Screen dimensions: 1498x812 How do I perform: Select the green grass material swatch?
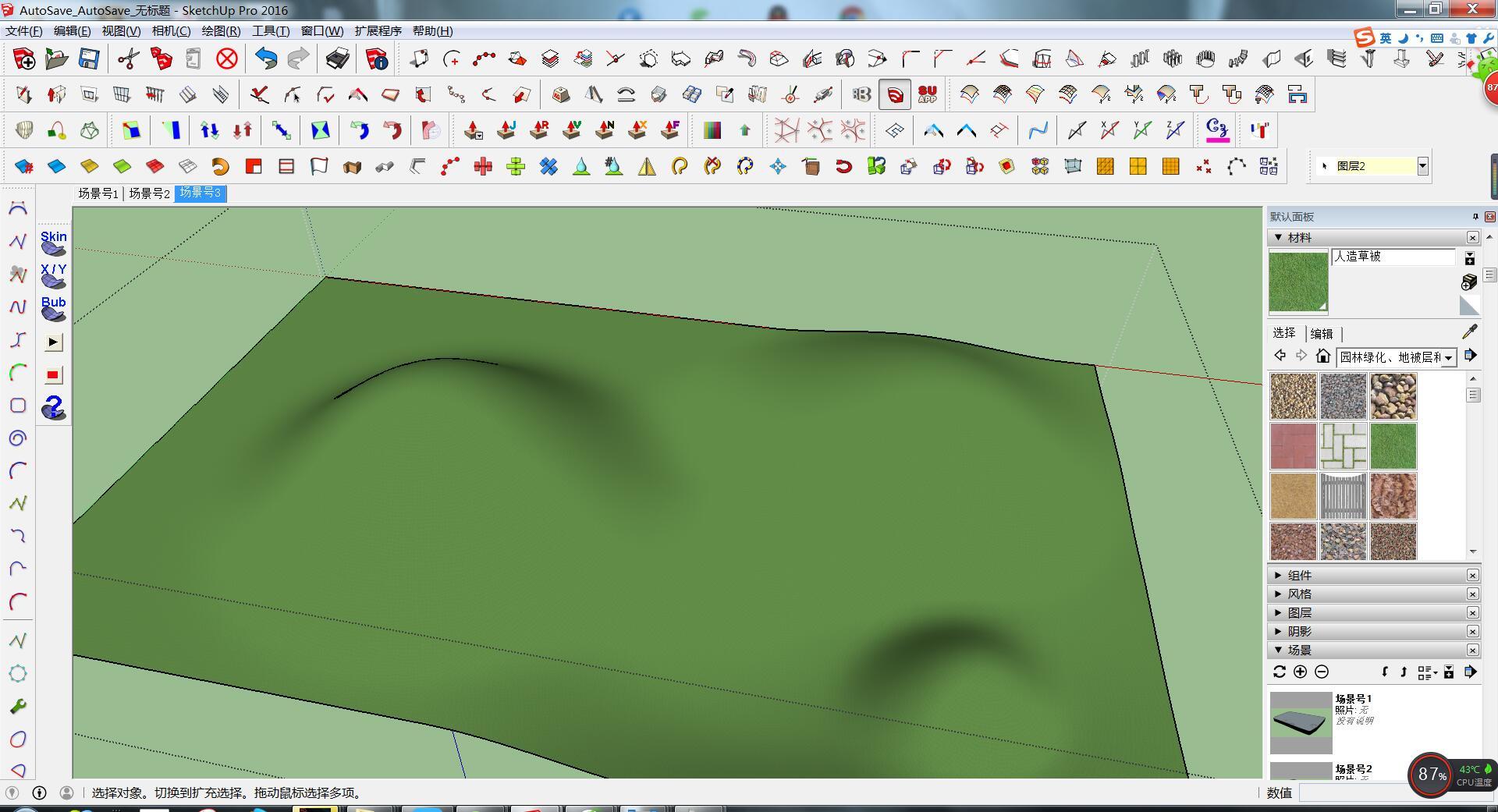pos(1393,446)
